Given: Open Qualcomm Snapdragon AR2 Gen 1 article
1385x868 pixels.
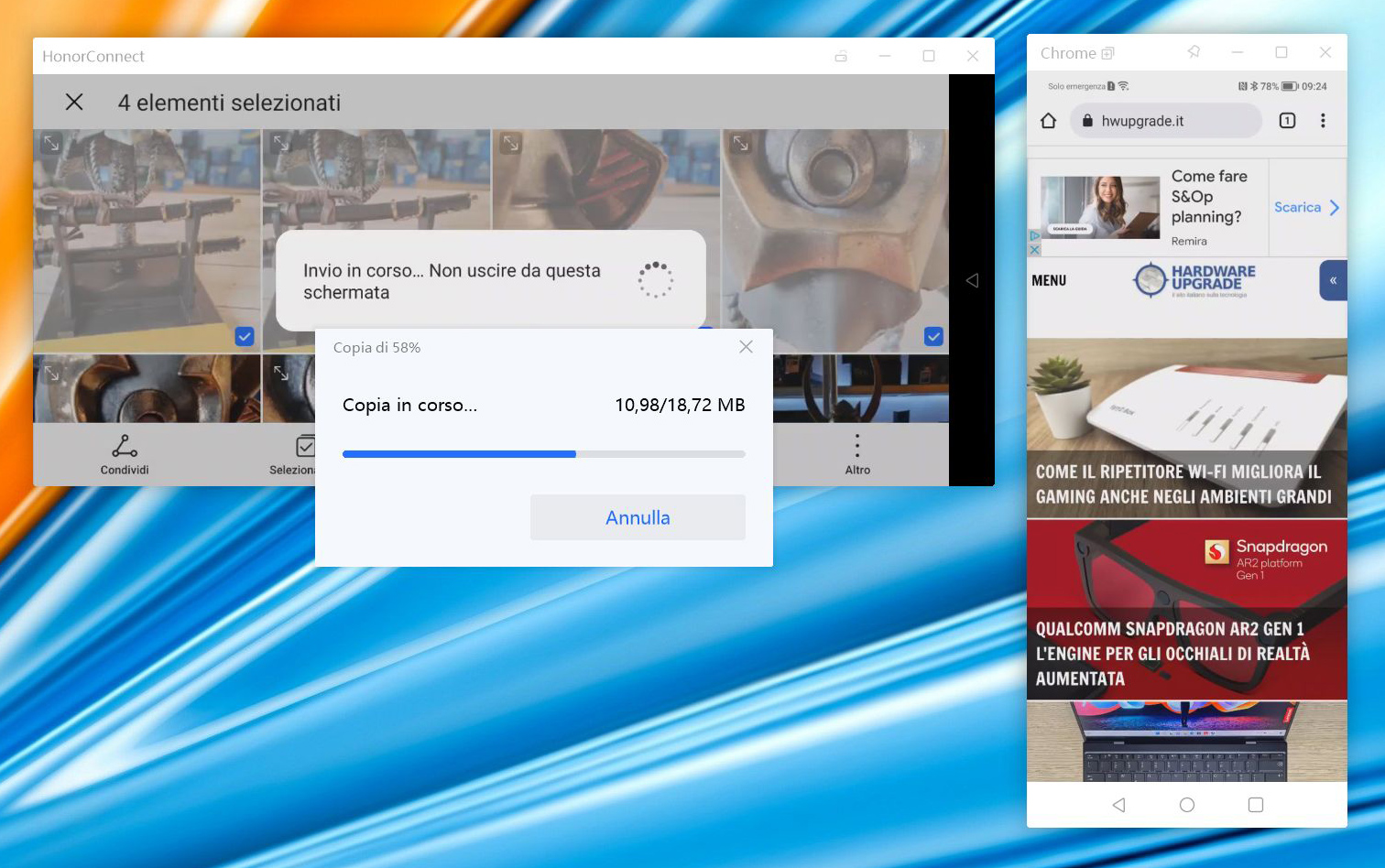Looking at the screenshot, I should (1187, 610).
